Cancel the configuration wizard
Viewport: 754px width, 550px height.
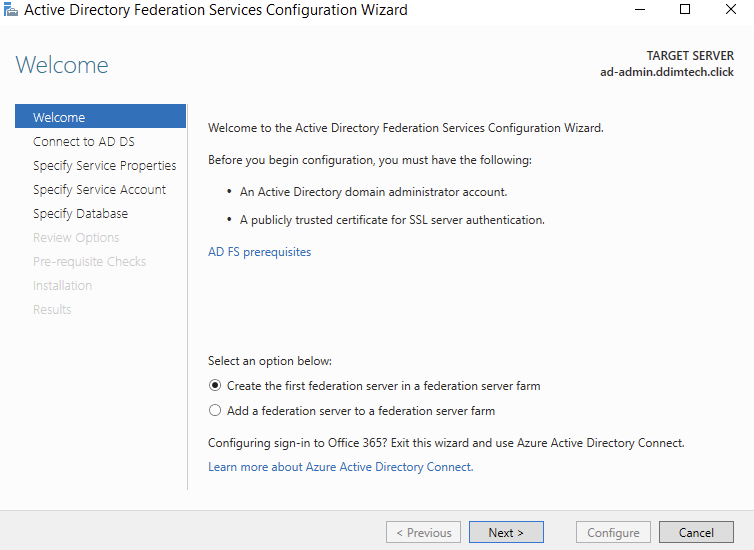click(x=696, y=532)
